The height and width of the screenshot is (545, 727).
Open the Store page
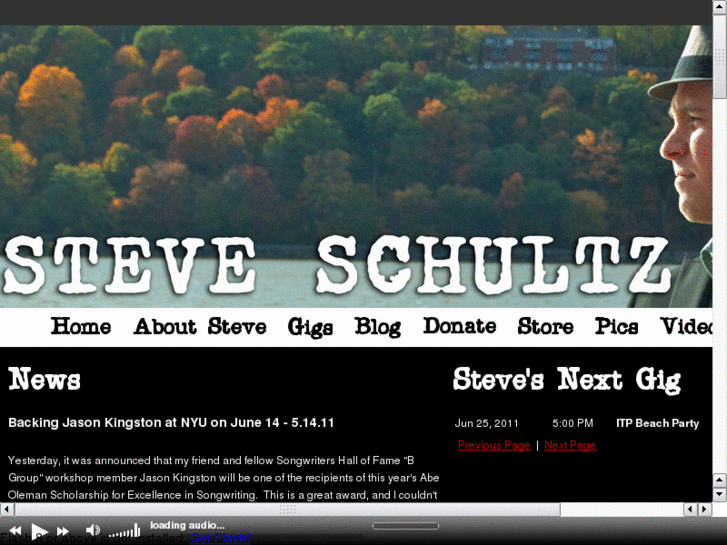coord(545,327)
